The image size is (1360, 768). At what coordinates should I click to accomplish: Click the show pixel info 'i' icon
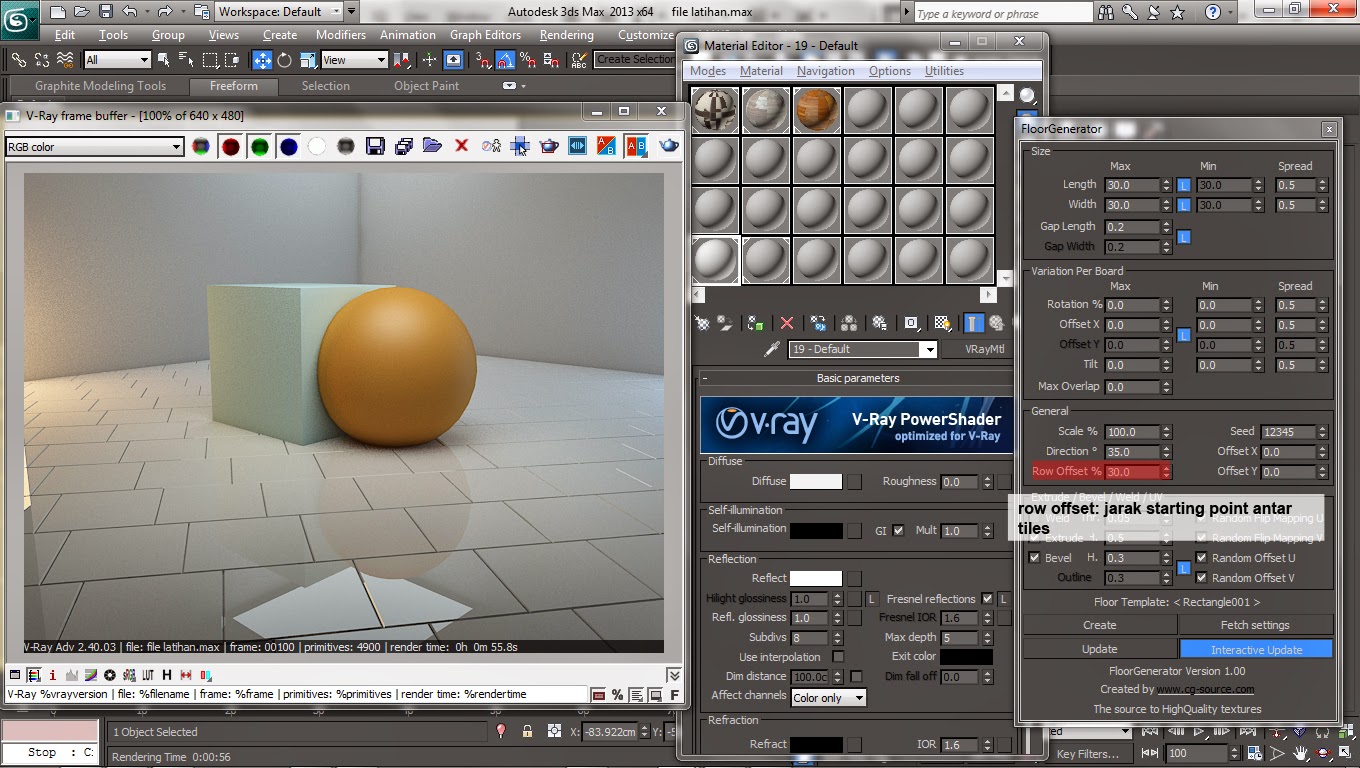tap(53, 675)
